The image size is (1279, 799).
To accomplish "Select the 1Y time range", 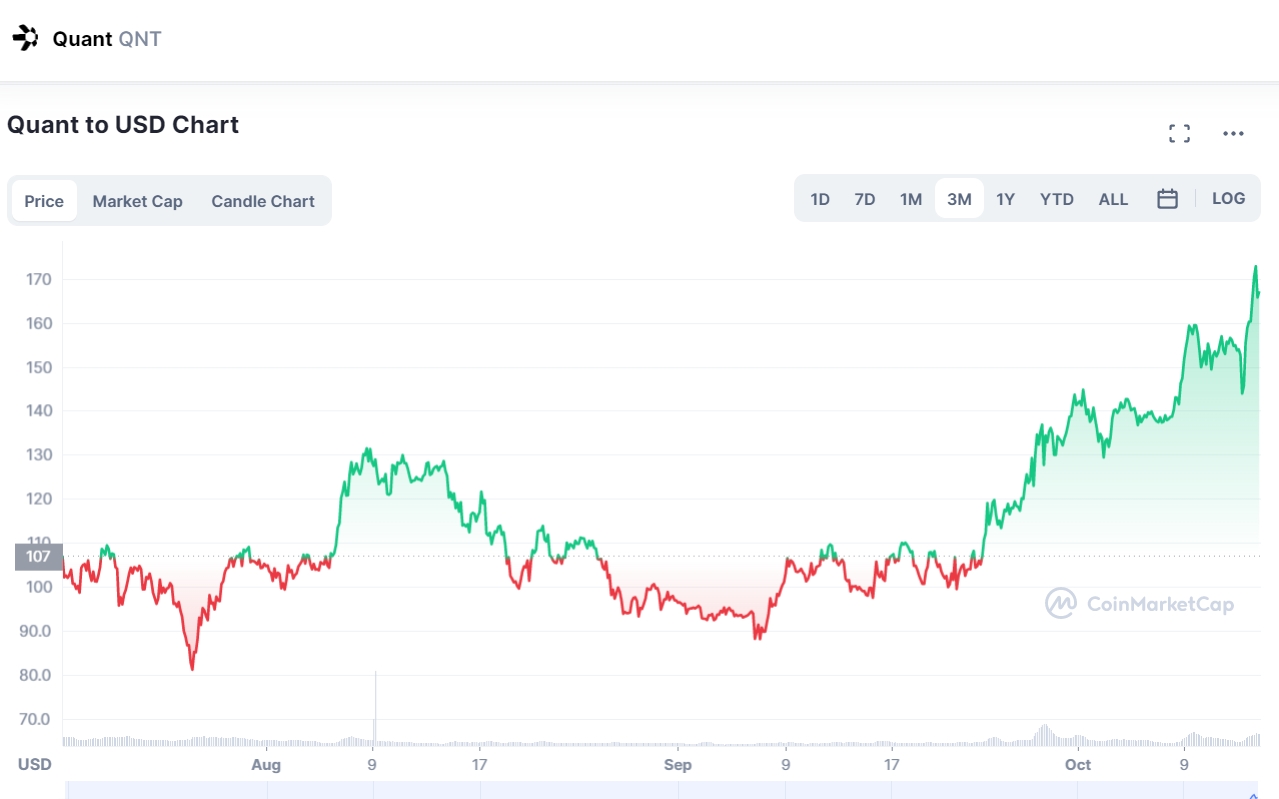I will pos(1005,199).
